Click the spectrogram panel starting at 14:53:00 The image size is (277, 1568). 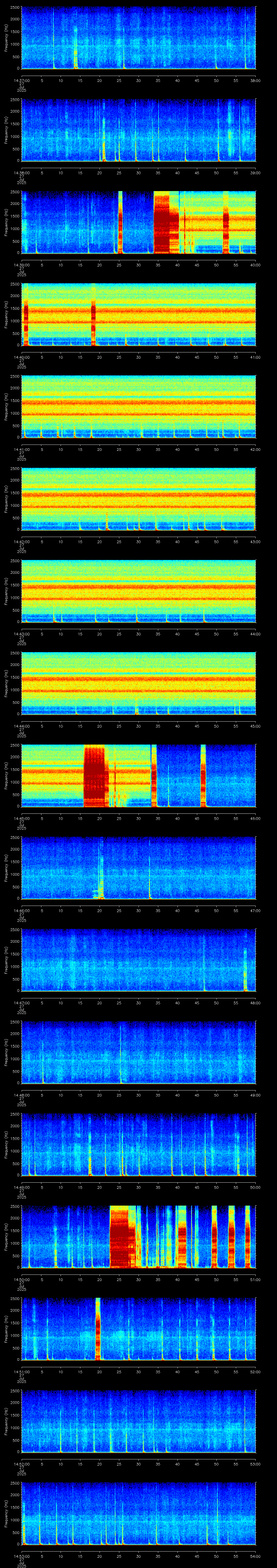(x=139, y=1513)
